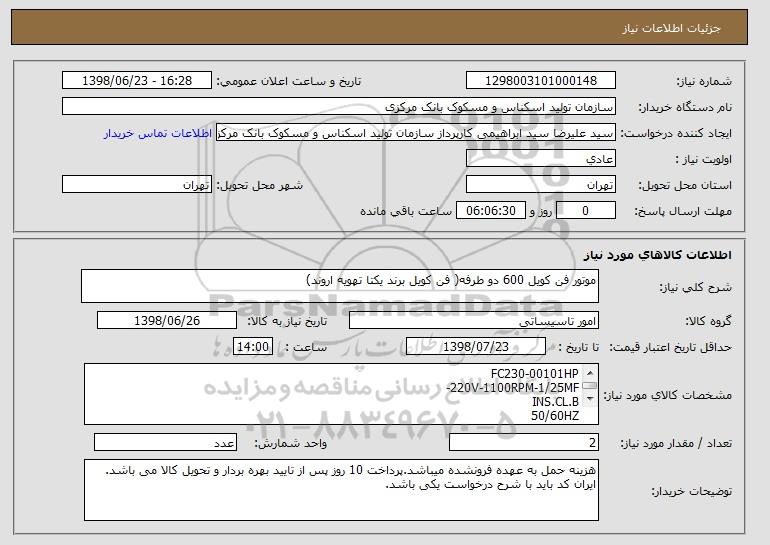770x545 pixels.
Task: Click the INS.CL.B specification line
Action: click(555, 402)
